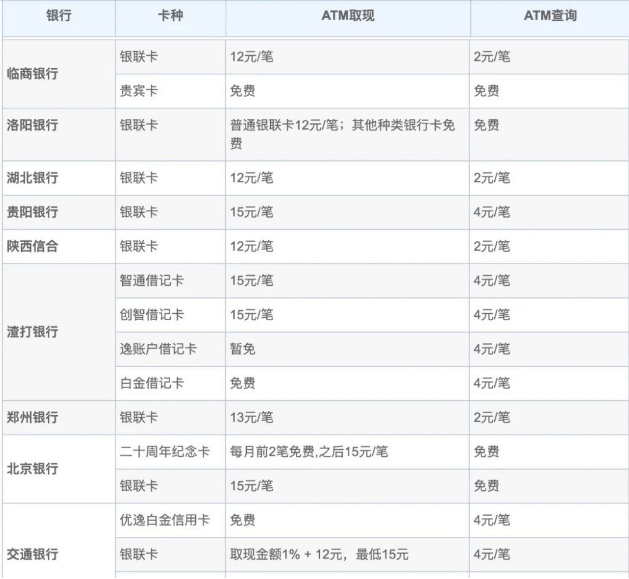Select the 洛阳银行 bank cell
Image resolution: width=629 pixels, height=579 pixels.
click(59, 134)
